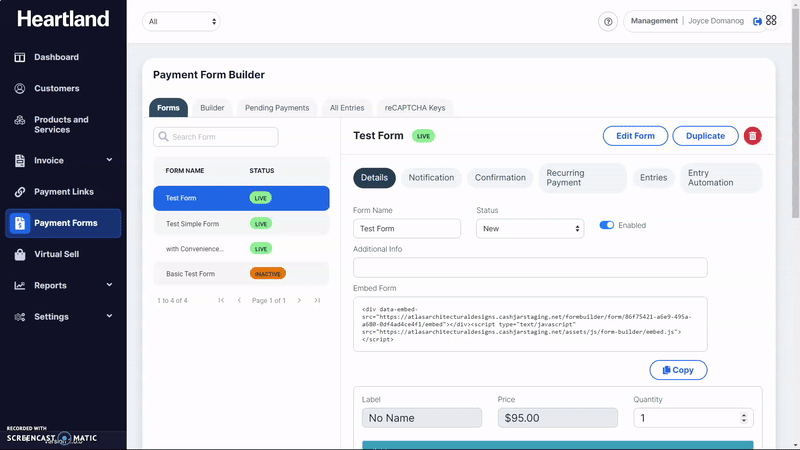The image size is (800, 450).
Task: Open Dashboard from the sidebar
Action: (56, 57)
